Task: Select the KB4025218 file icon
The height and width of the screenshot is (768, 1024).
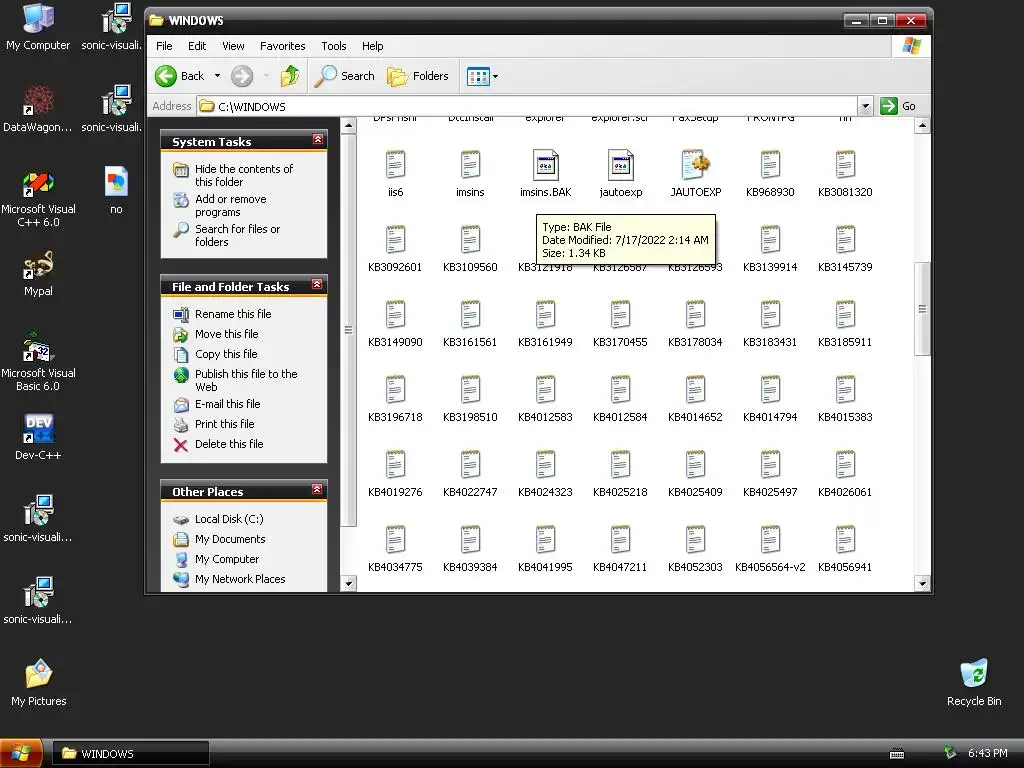Action: (620, 466)
